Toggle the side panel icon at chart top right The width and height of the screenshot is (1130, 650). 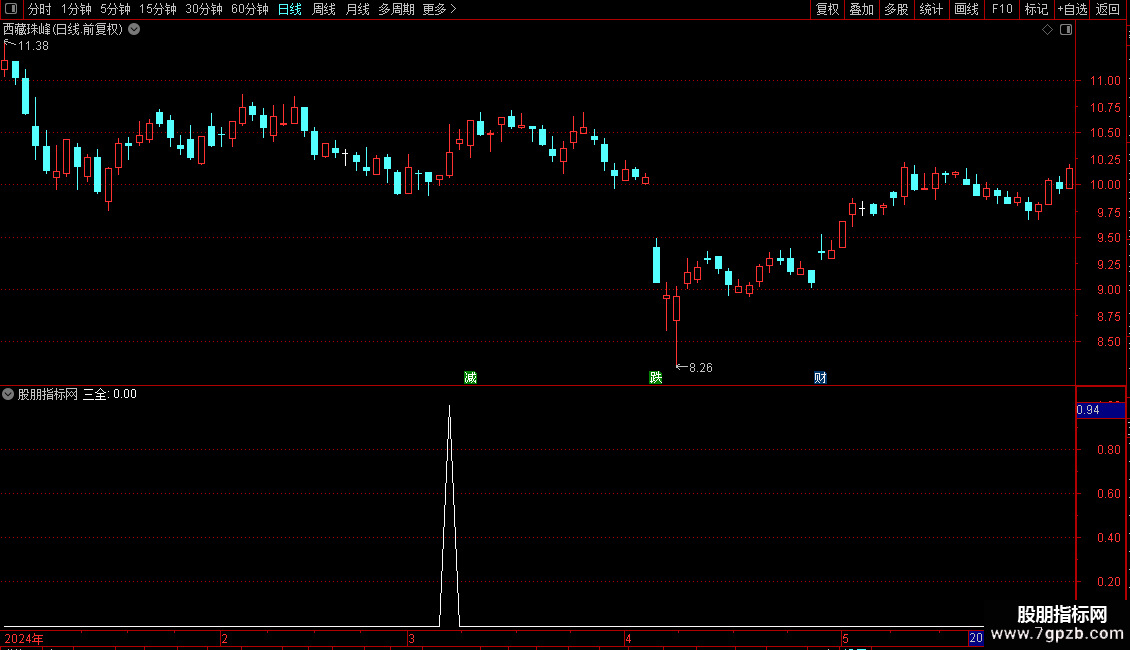[x=1066, y=30]
